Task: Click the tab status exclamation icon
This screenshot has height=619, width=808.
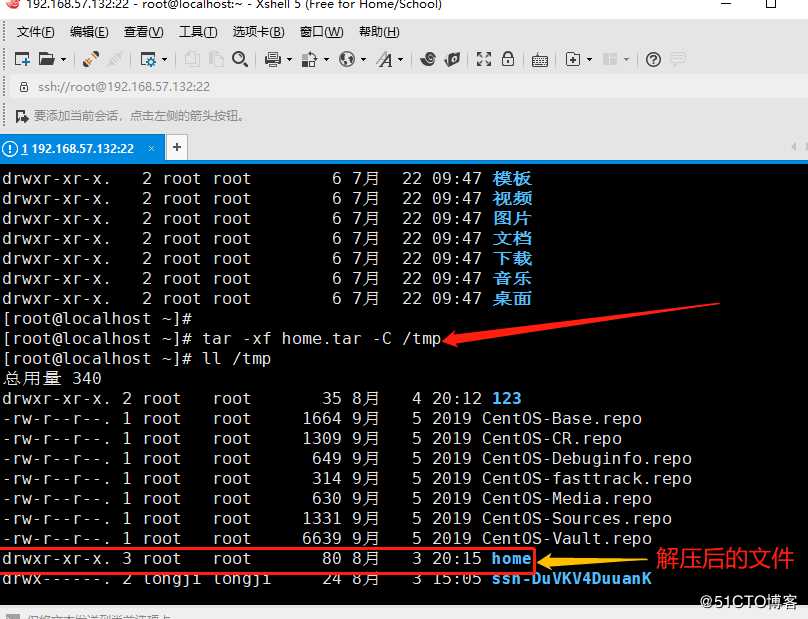Action: pos(10,149)
